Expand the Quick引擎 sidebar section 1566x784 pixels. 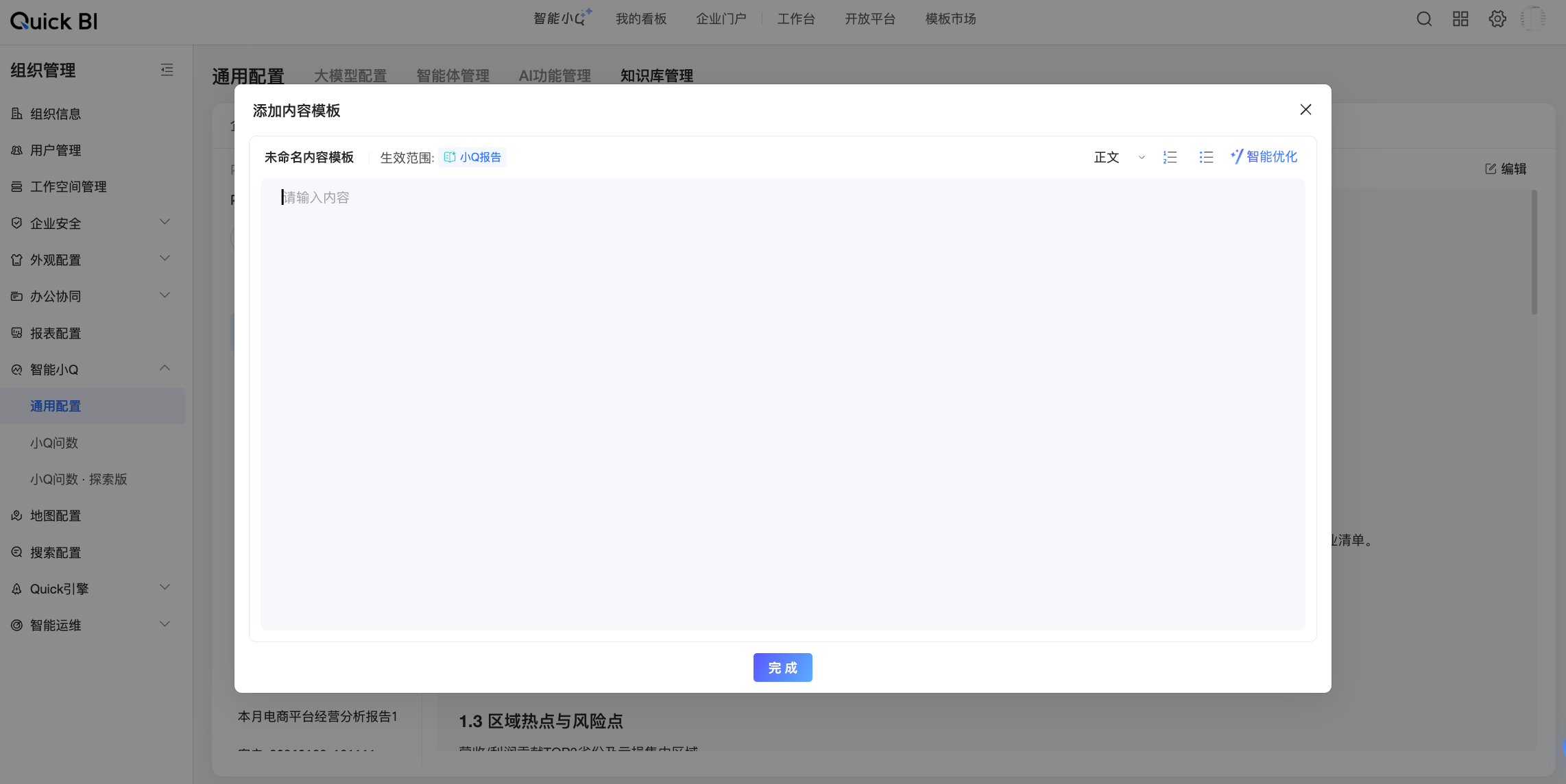coord(165,588)
